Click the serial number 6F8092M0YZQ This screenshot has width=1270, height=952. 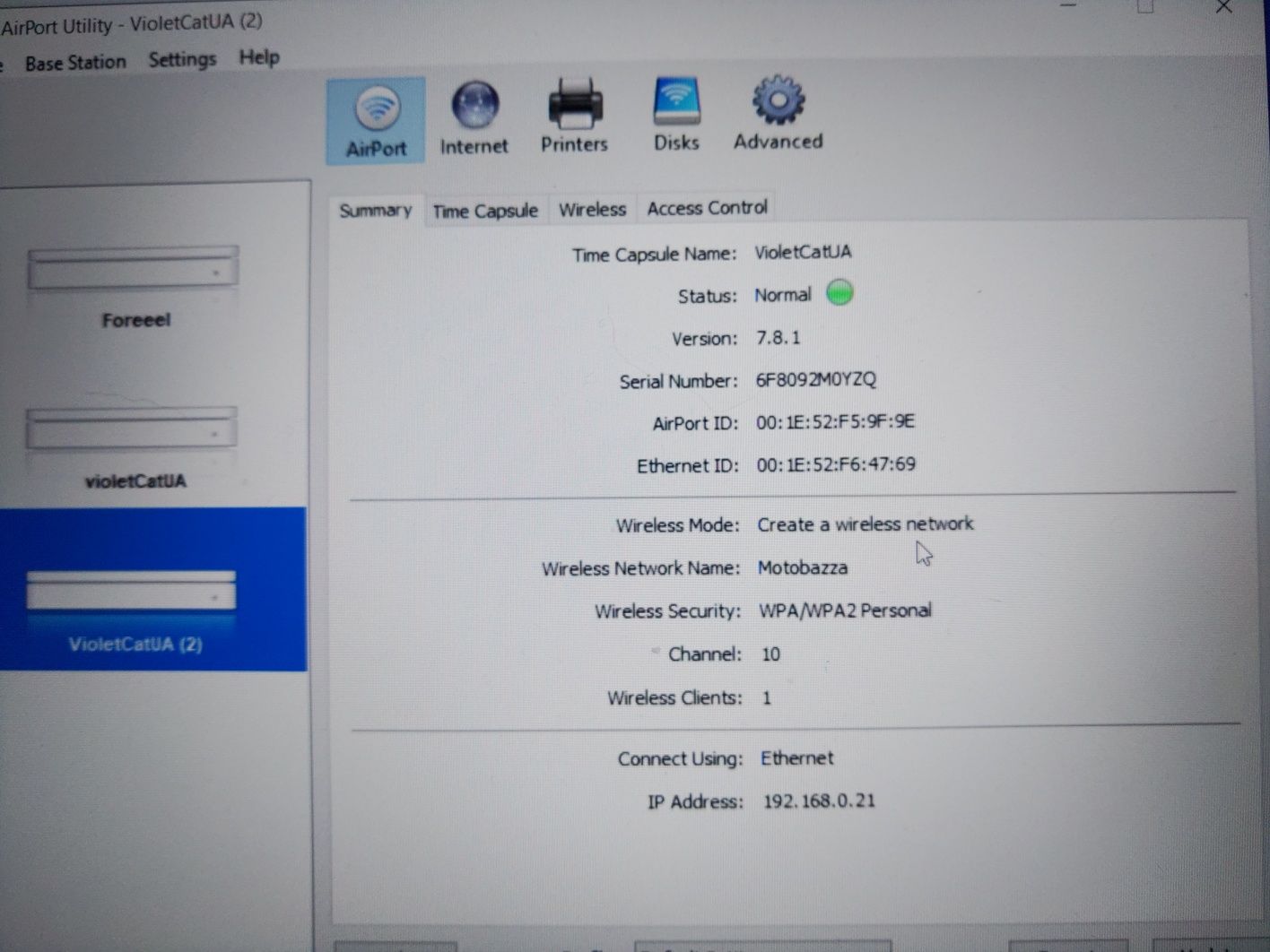point(815,379)
